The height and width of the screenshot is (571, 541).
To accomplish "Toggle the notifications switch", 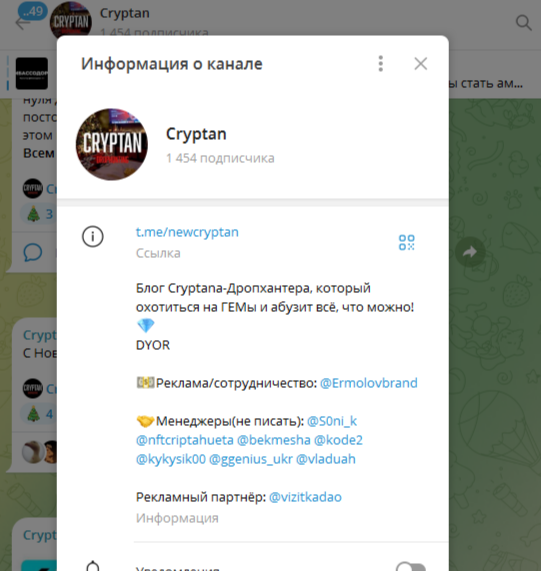I will click(411, 567).
